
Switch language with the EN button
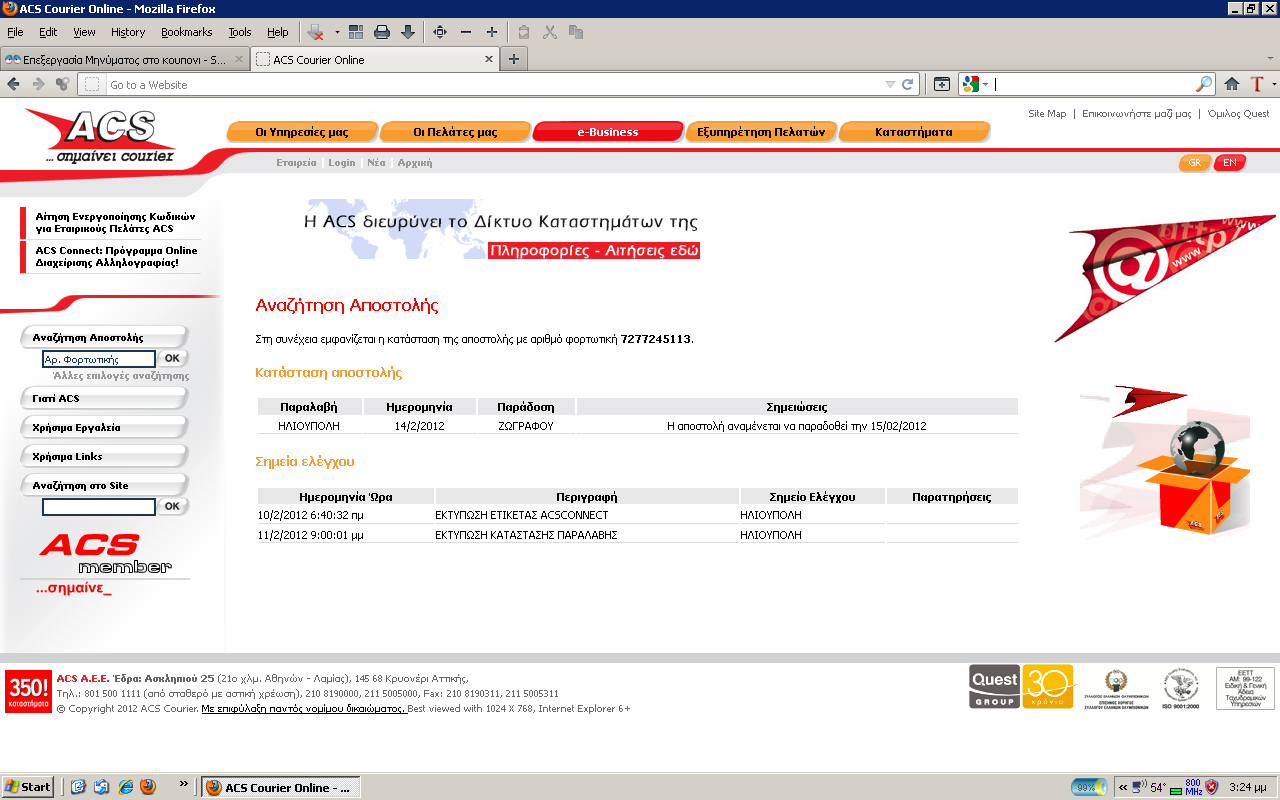click(x=1229, y=162)
